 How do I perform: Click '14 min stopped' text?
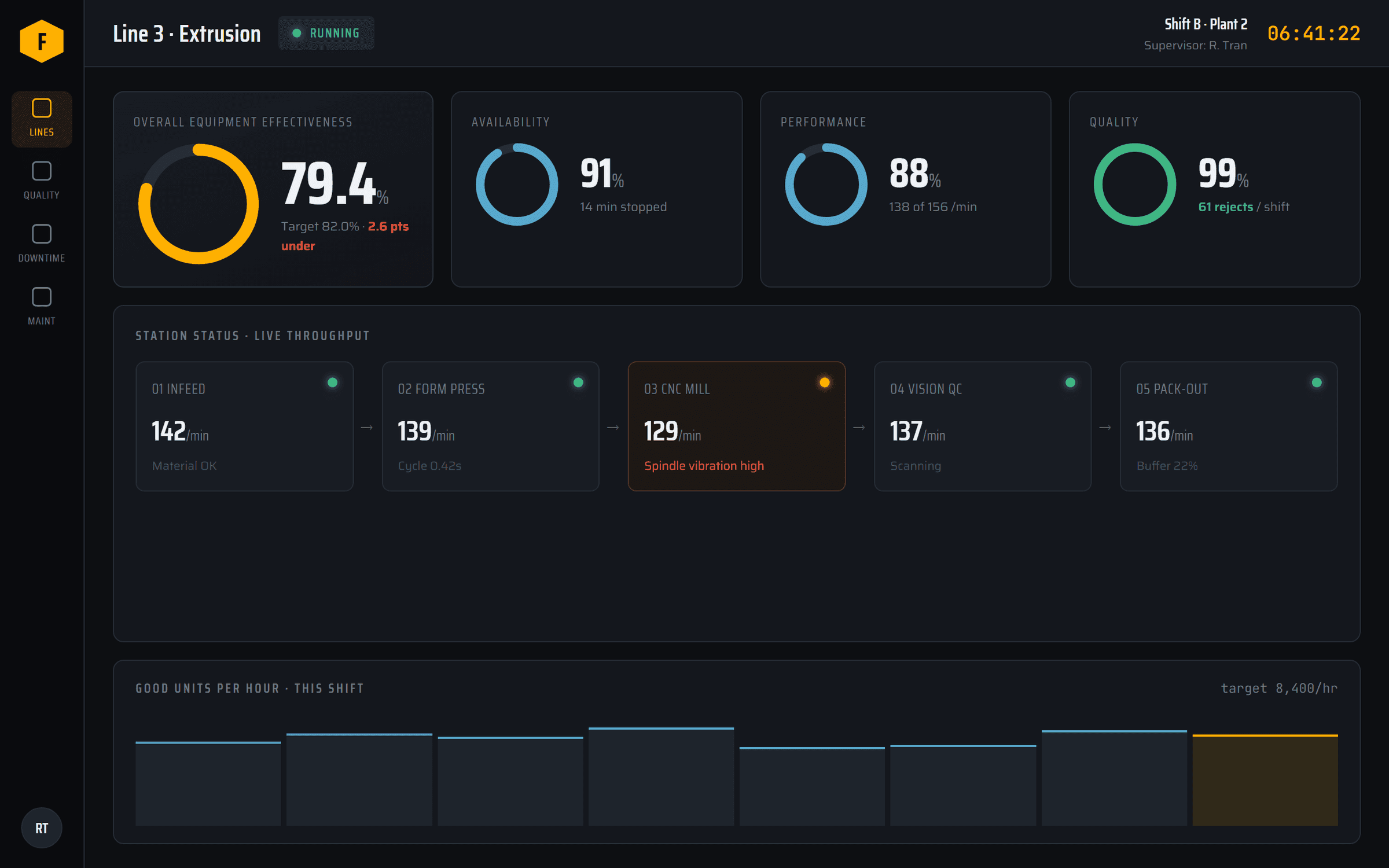pos(623,207)
